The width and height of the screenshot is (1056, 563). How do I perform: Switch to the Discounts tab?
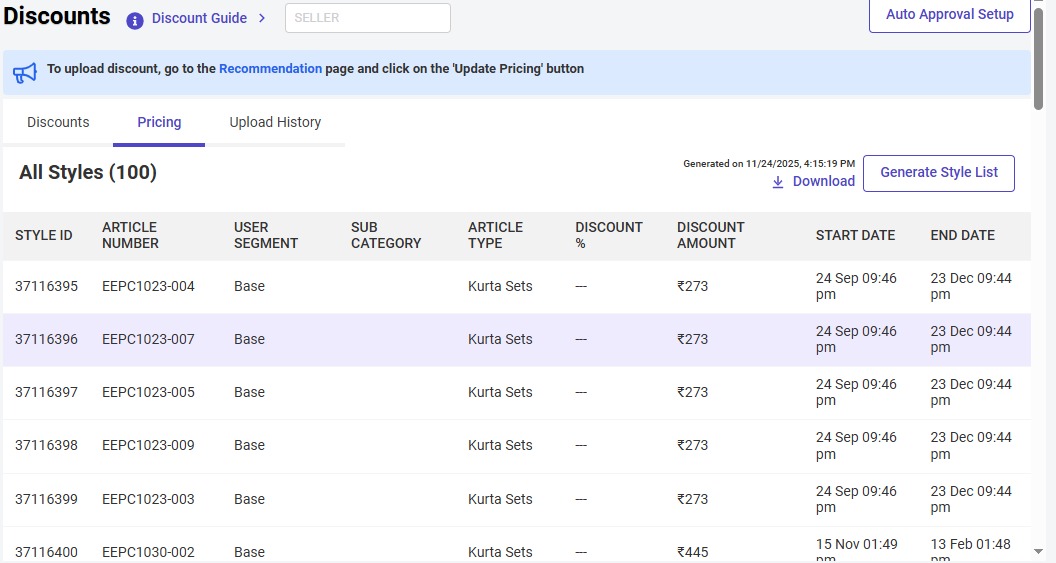[58, 123]
